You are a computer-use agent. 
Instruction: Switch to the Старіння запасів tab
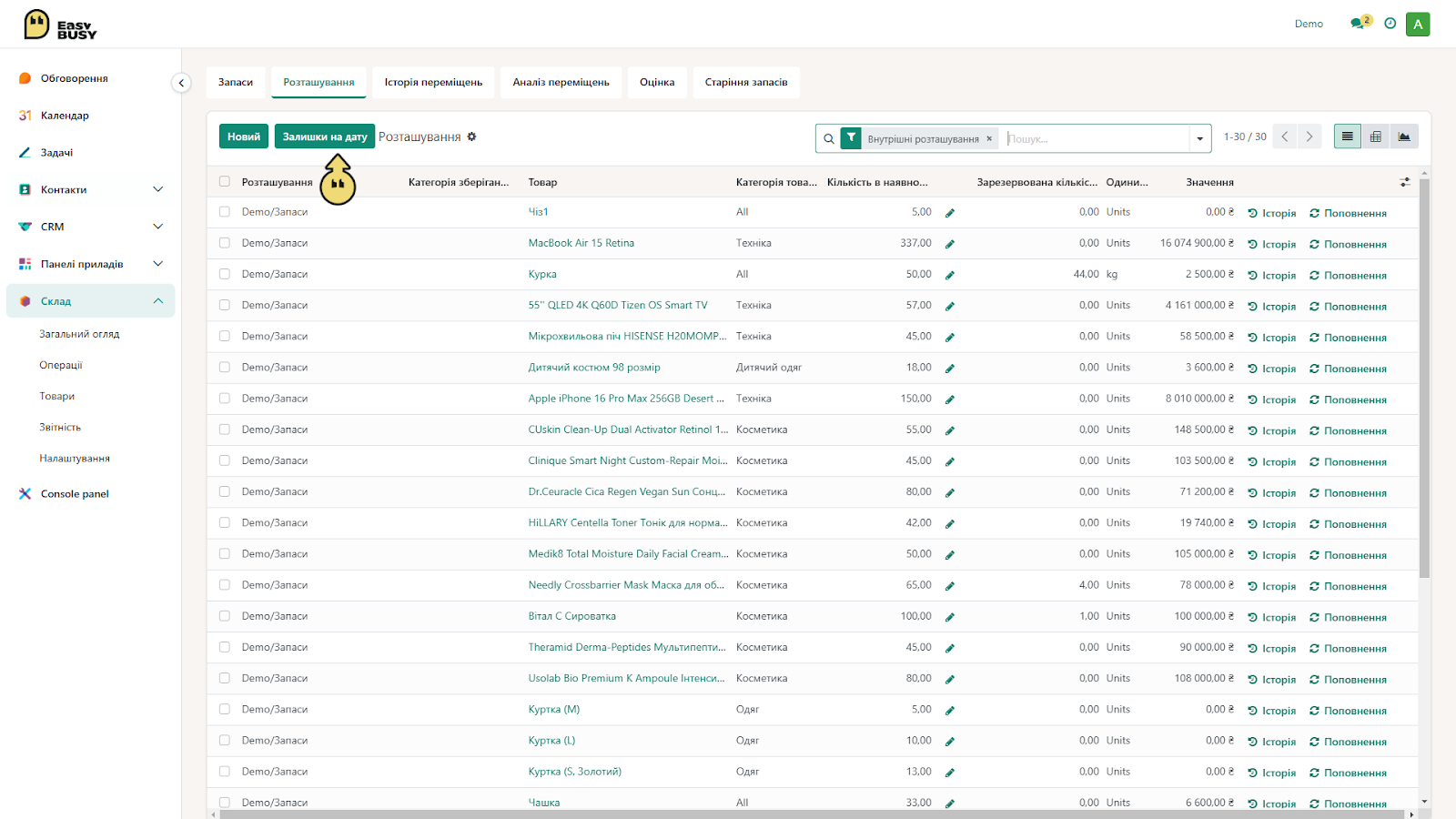point(746,82)
